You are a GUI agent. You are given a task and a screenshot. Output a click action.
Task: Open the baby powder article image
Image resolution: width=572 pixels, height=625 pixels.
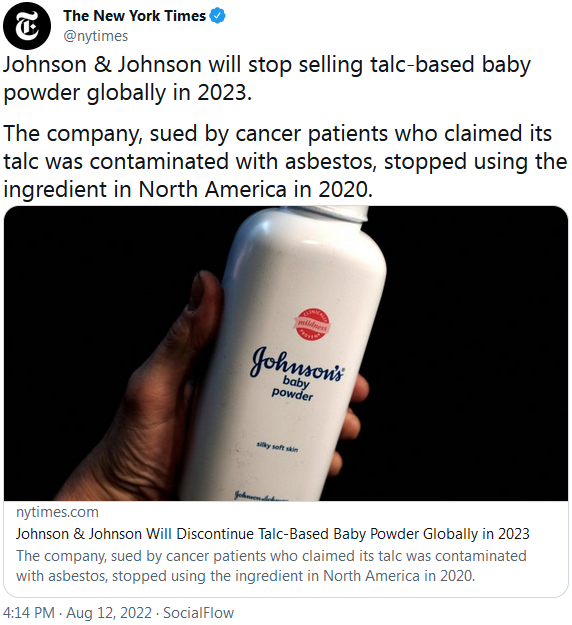point(286,353)
